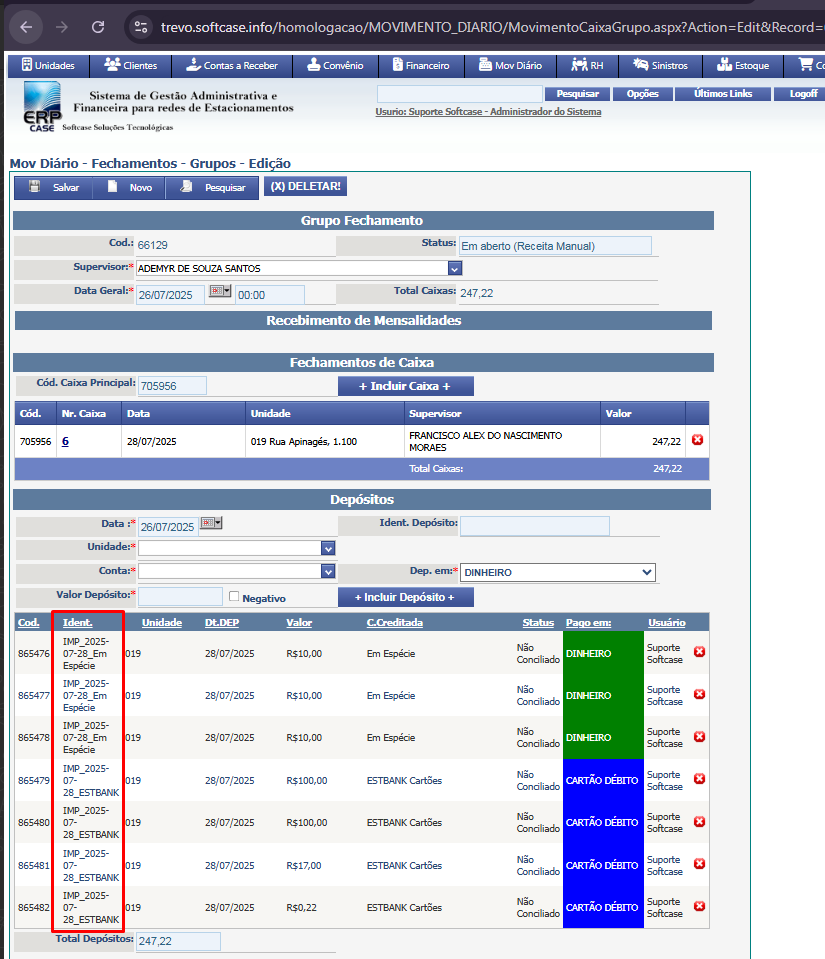Sort deposits by Dt.DEP column header
Viewport: 825px width, 959px height.
(x=221, y=623)
